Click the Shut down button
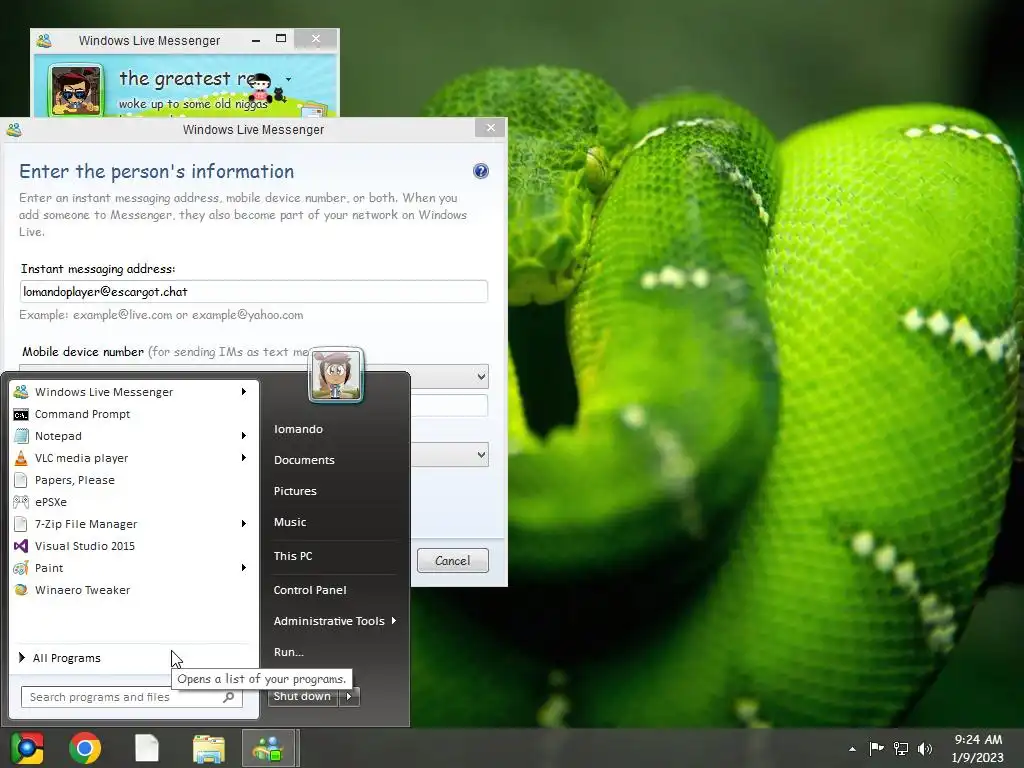Image resolution: width=1024 pixels, height=768 pixels. [302, 696]
